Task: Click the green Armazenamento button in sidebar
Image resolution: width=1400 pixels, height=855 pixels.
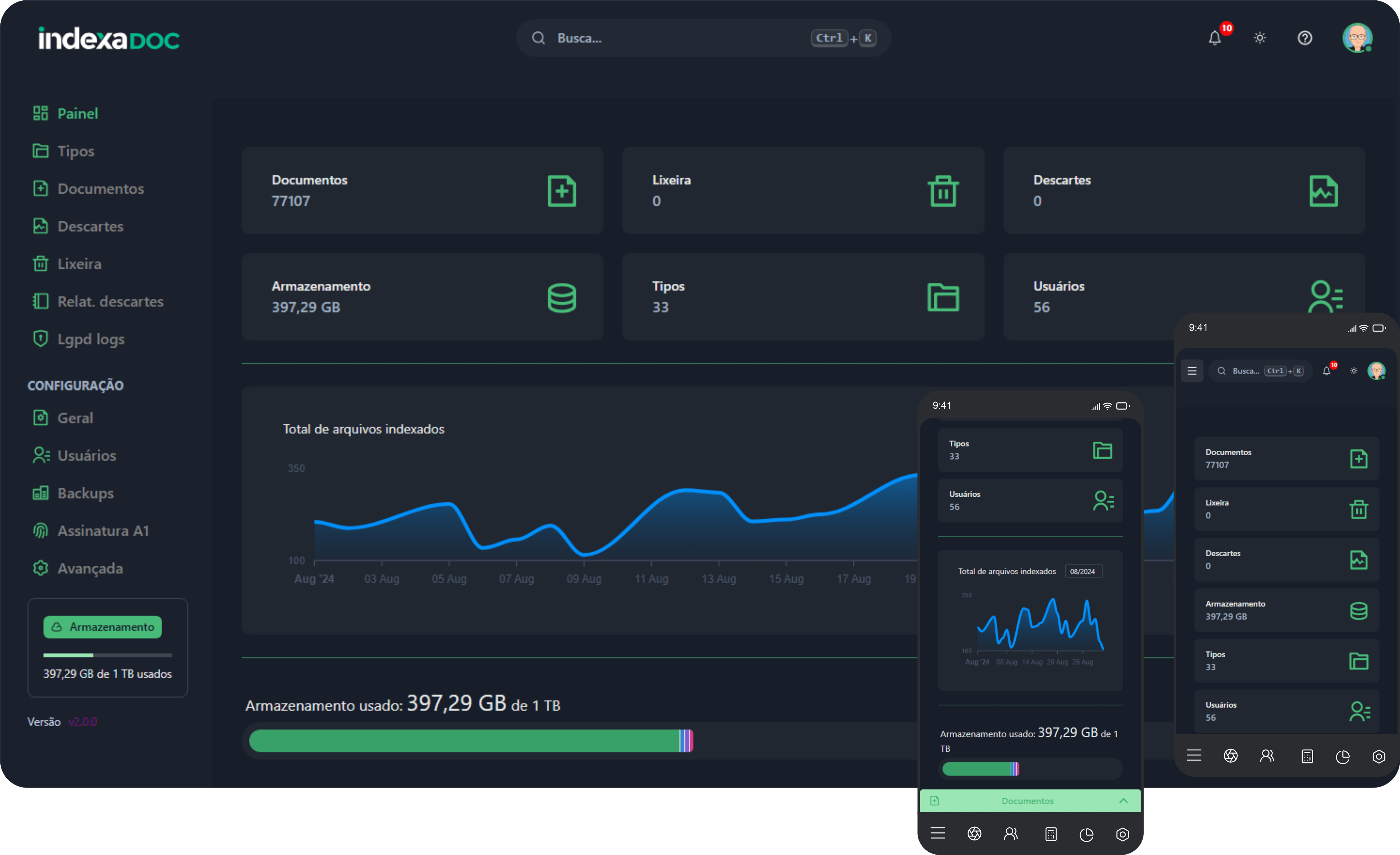Action: click(103, 627)
